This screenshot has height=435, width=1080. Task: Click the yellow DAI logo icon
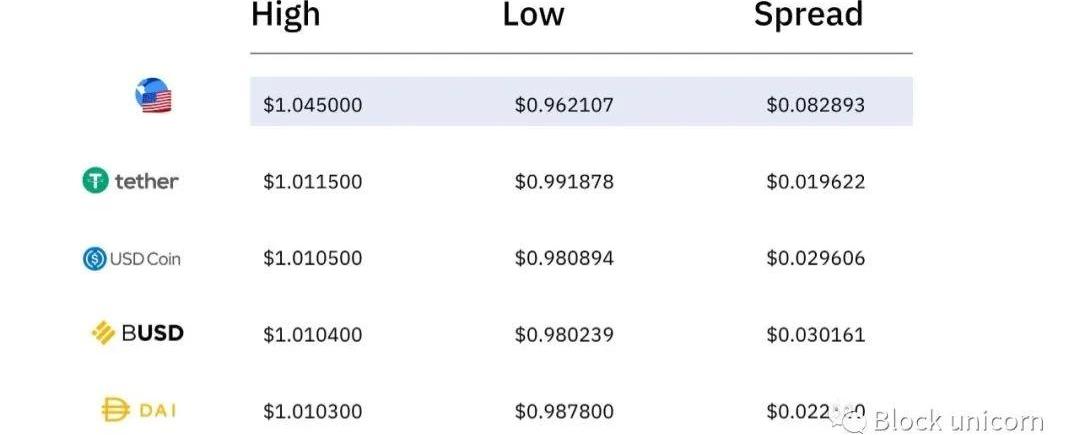(x=115, y=410)
